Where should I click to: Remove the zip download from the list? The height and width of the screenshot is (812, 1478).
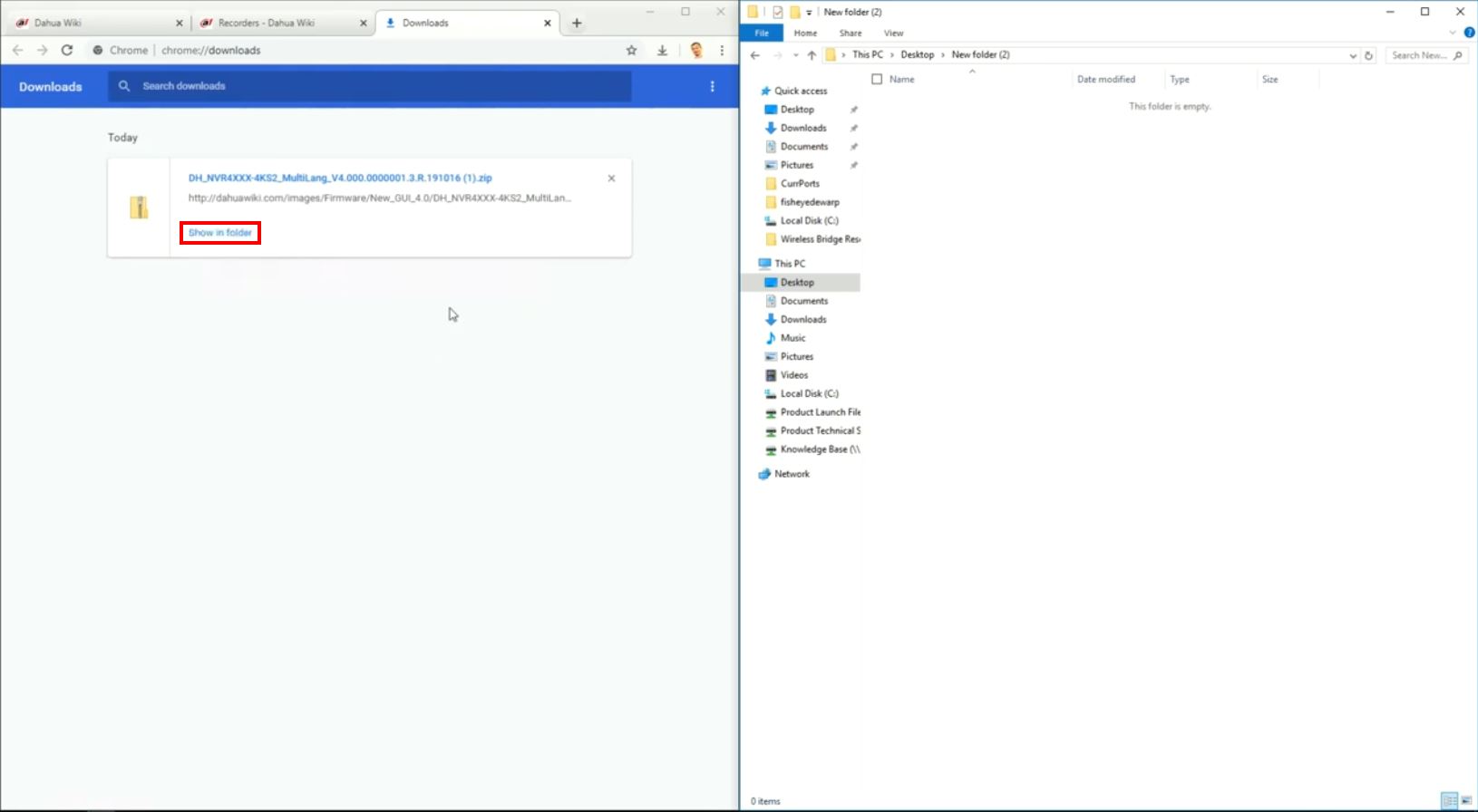(611, 179)
